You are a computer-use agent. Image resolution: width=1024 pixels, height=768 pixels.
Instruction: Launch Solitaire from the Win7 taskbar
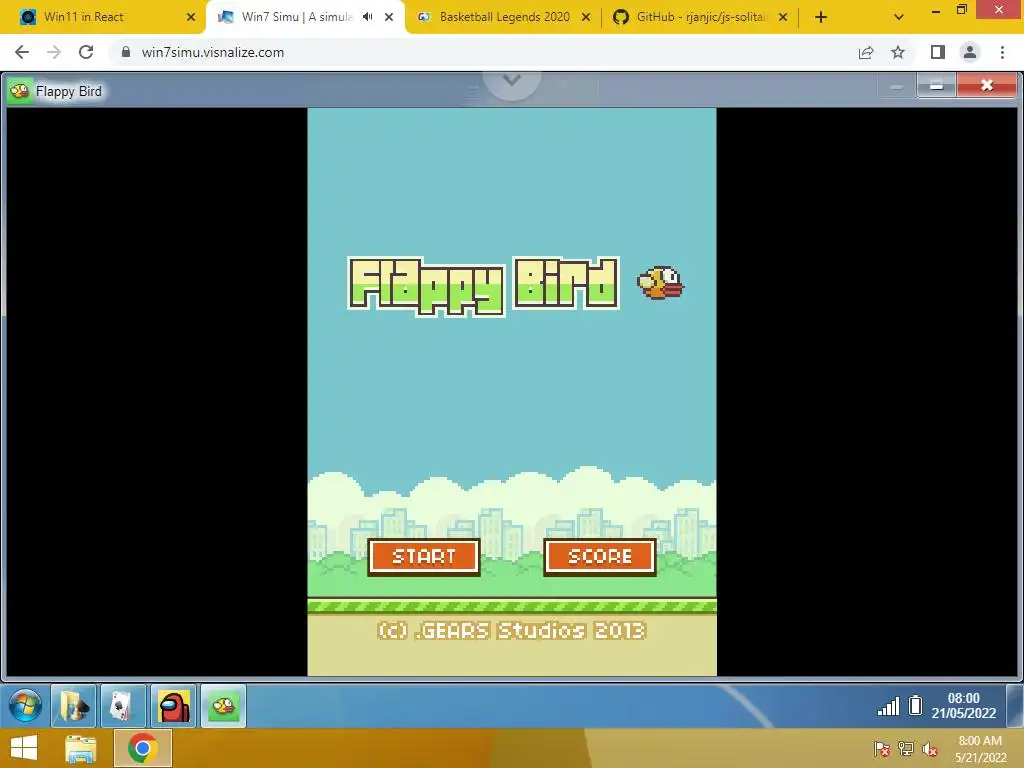coord(123,706)
